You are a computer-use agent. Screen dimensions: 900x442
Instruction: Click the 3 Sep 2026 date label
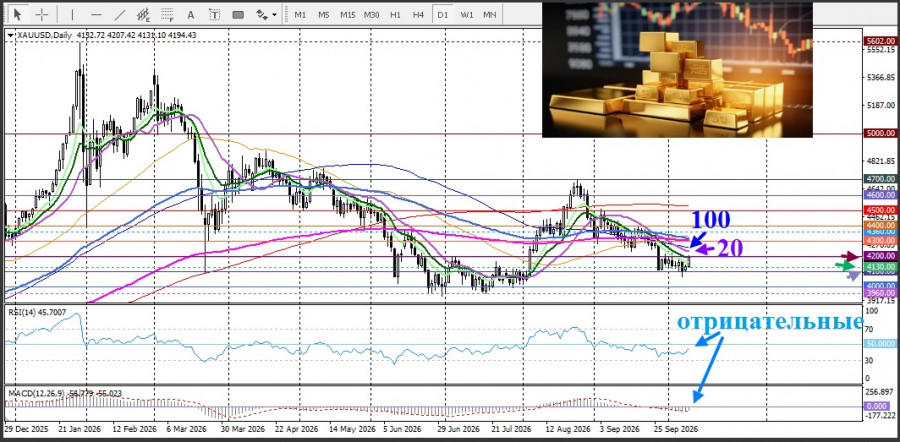620,429
